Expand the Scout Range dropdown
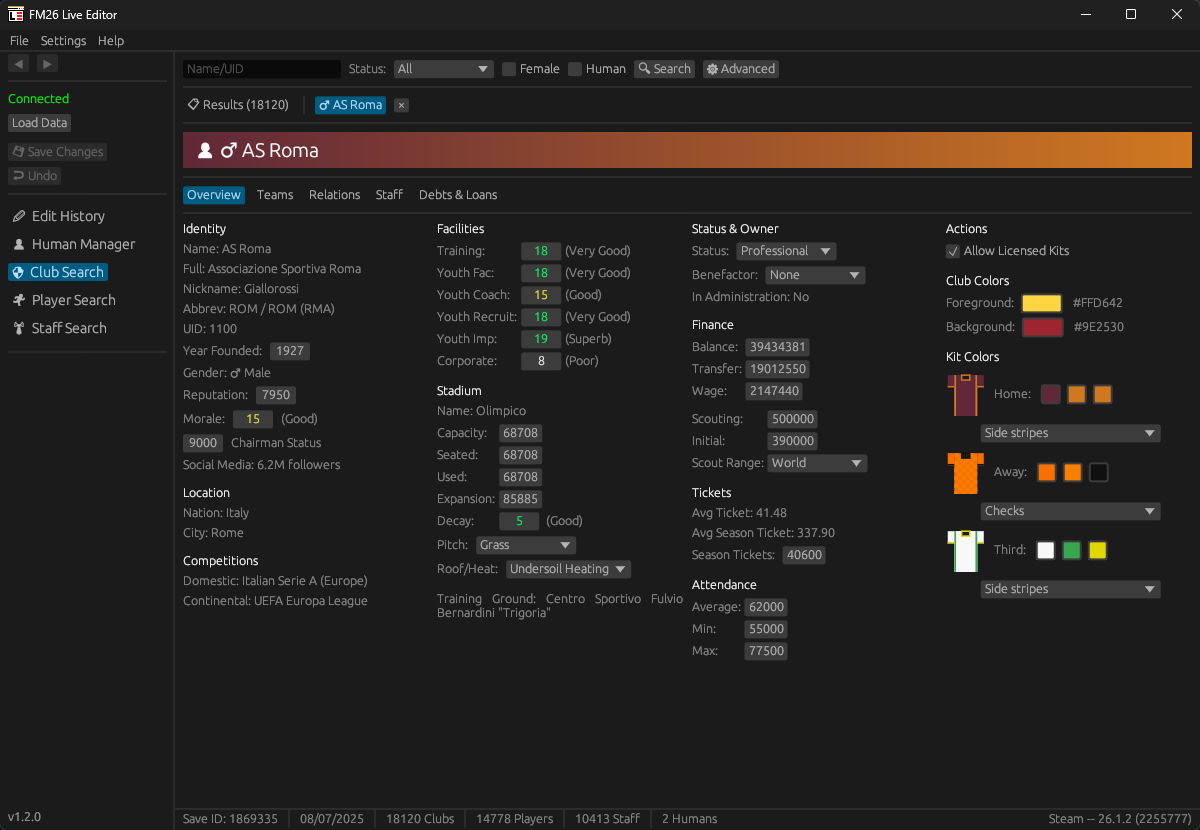The height and width of the screenshot is (830, 1200). [817, 463]
